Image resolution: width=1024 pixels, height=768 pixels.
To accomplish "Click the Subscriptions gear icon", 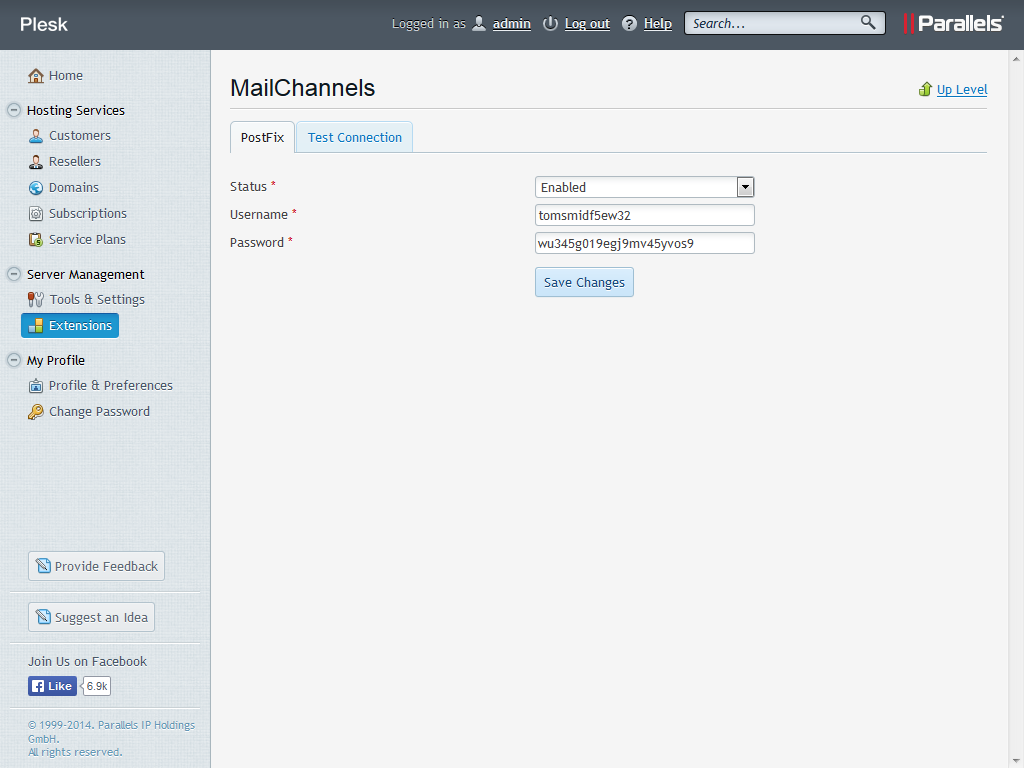I will [36, 214].
